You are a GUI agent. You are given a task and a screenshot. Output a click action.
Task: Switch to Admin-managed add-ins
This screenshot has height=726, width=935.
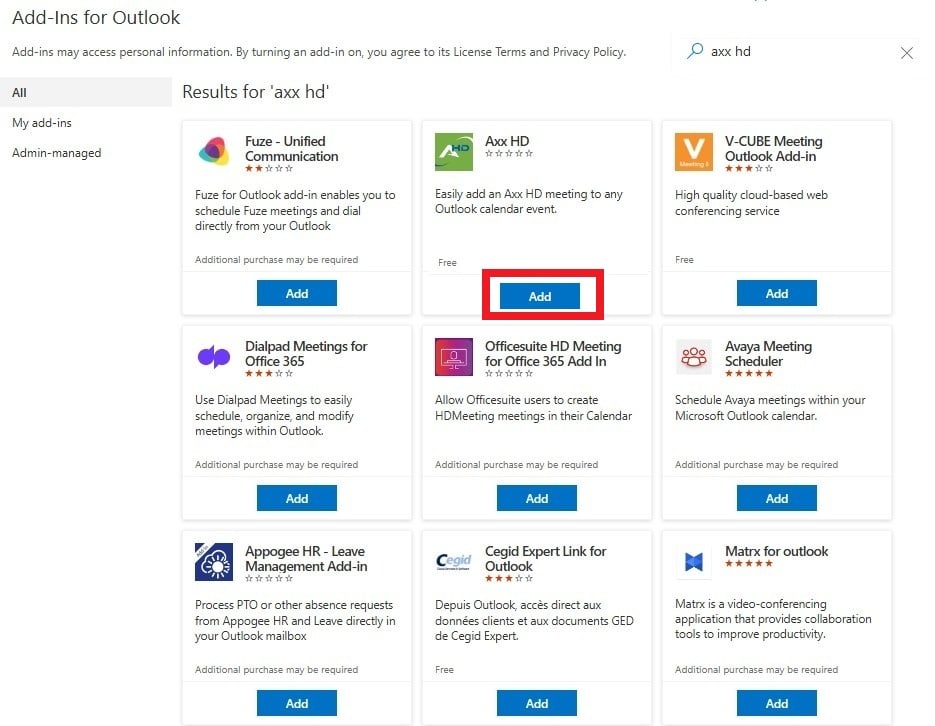tap(56, 153)
